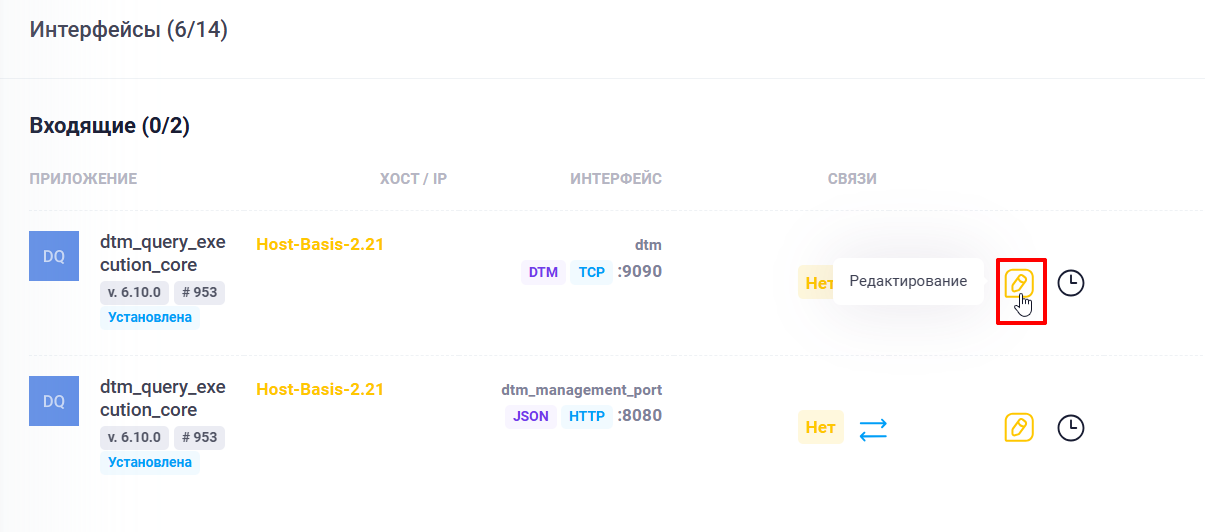Click the edit pencil icon for dtm interface
This screenshot has width=1205, height=532.
[x=1019, y=283]
